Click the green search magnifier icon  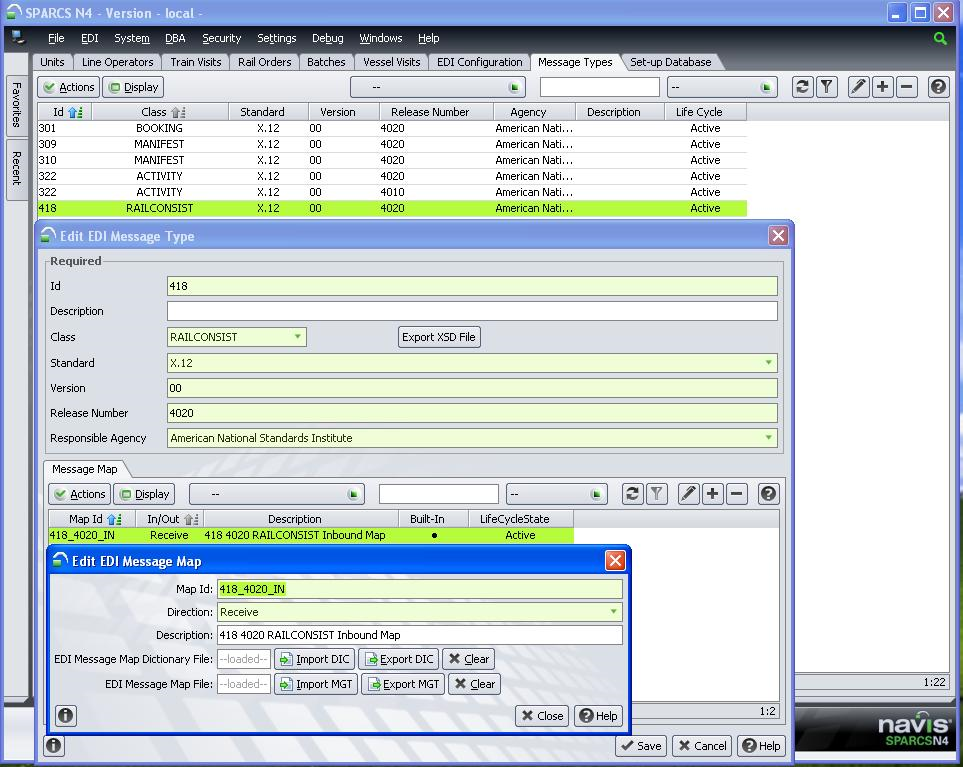tap(940, 38)
